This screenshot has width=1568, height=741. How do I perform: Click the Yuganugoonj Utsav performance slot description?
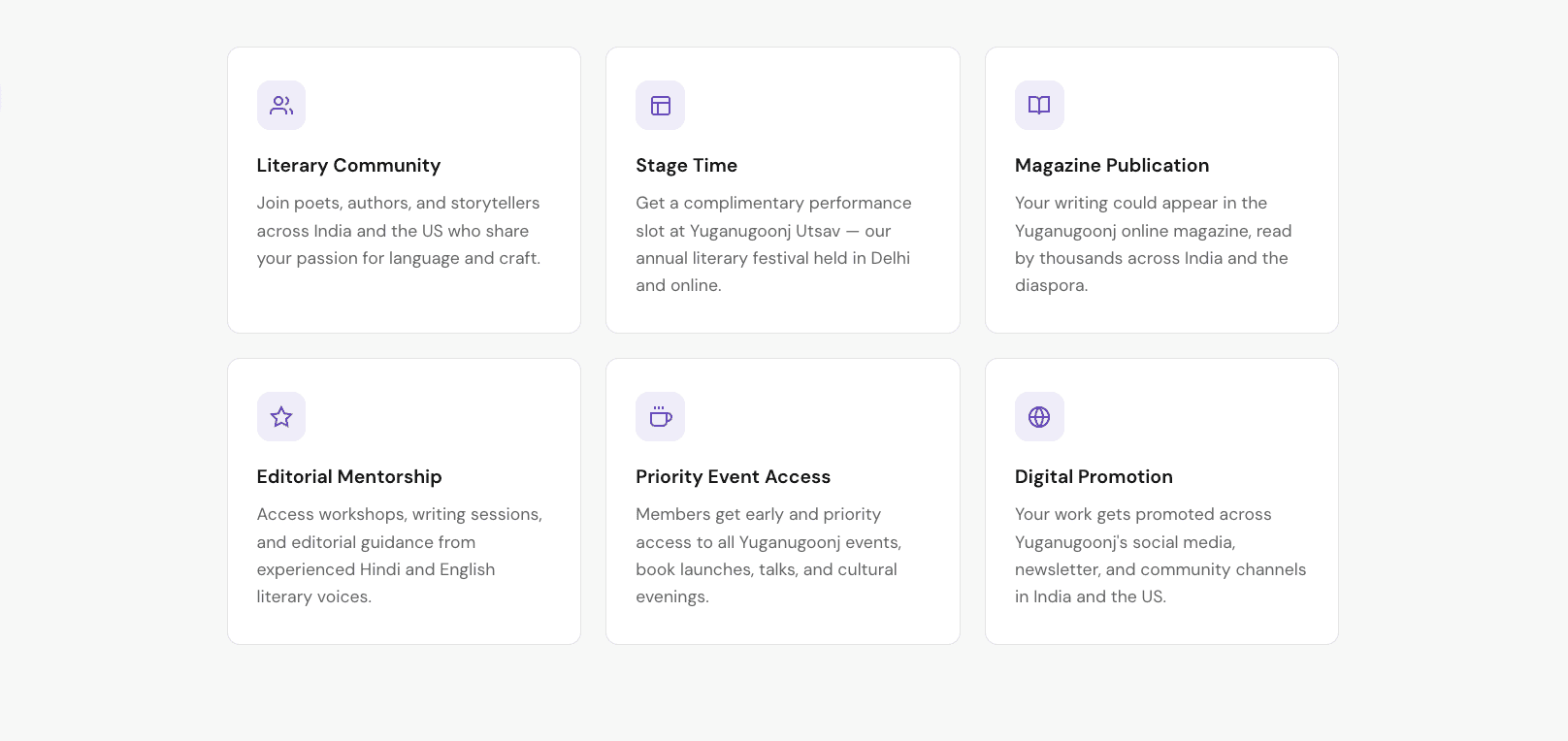(773, 244)
